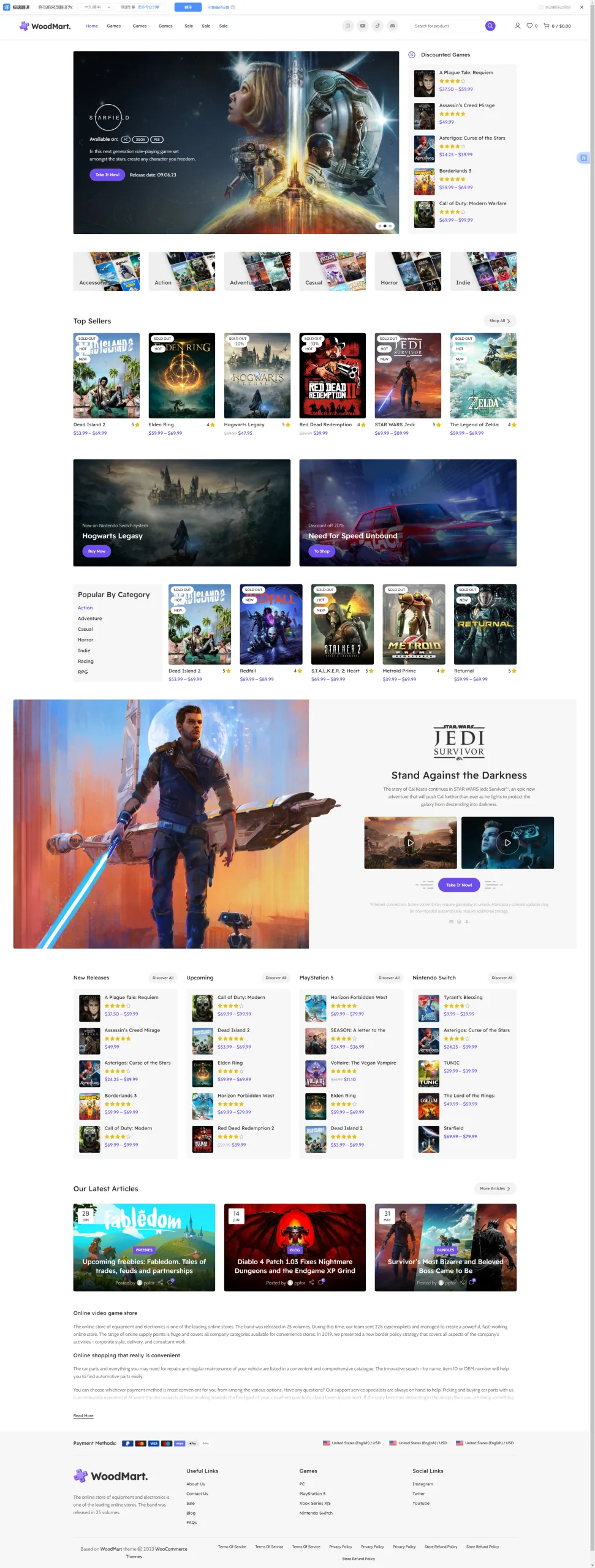Open the user account icon
Viewport: 595px width, 1568px height.
[517, 26]
